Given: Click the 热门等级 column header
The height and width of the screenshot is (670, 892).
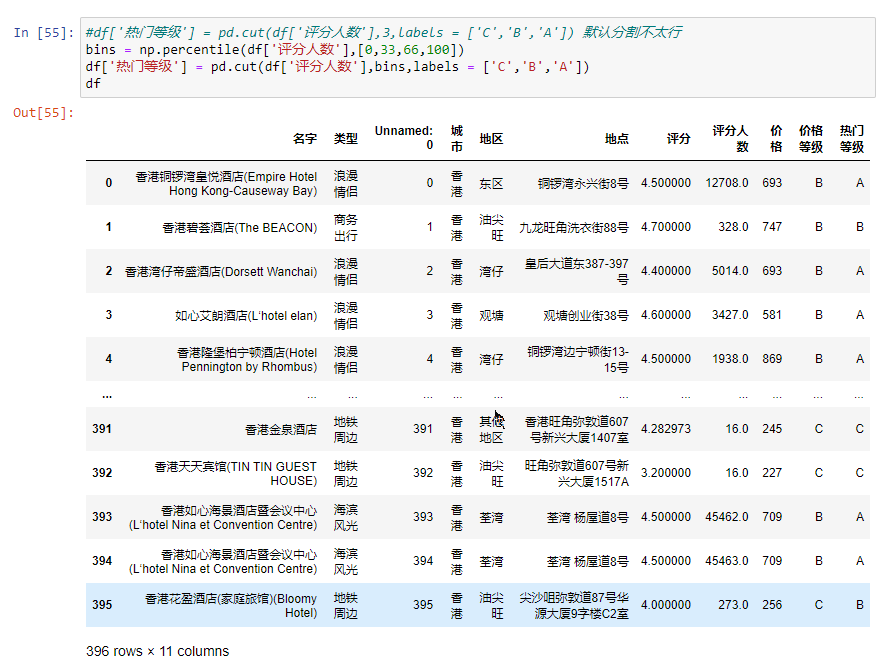Looking at the screenshot, I should pyautogui.click(x=852, y=139).
